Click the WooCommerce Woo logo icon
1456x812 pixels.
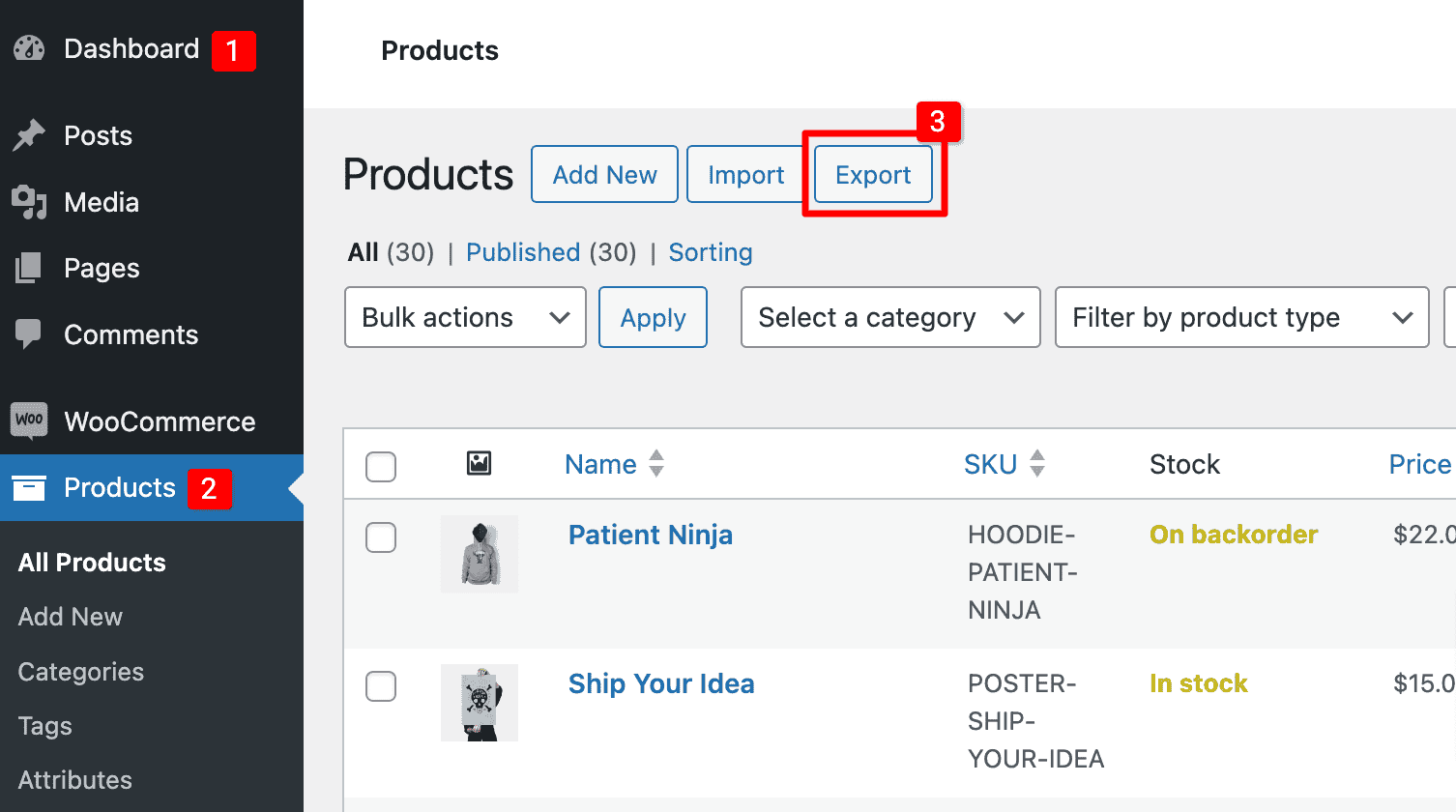pos(29,420)
